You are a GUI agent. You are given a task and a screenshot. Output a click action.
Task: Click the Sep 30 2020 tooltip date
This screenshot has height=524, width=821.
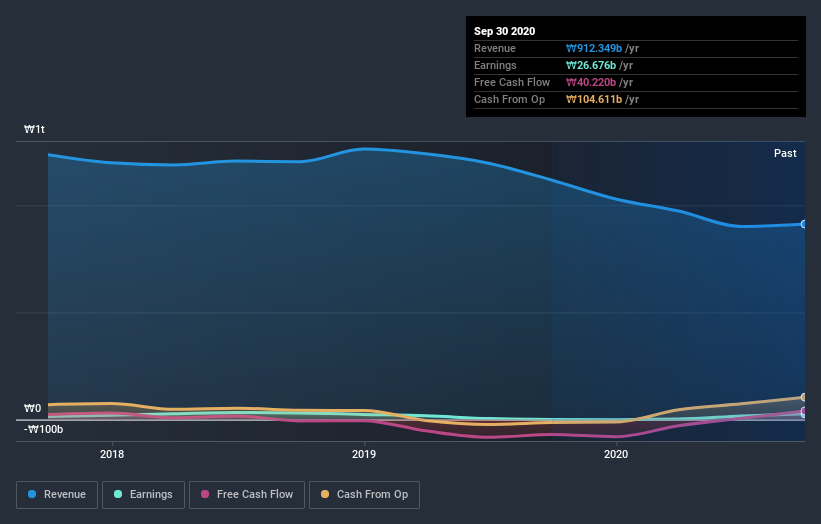click(504, 31)
